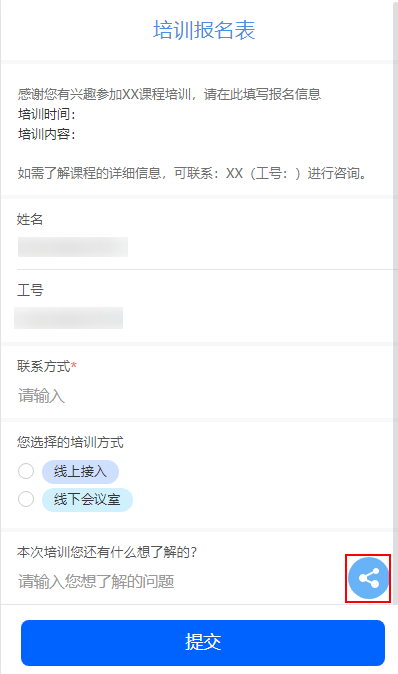Choose the 线下会议室 option tag
This screenshot has height=674, width=398.
(x=87, y=499)
